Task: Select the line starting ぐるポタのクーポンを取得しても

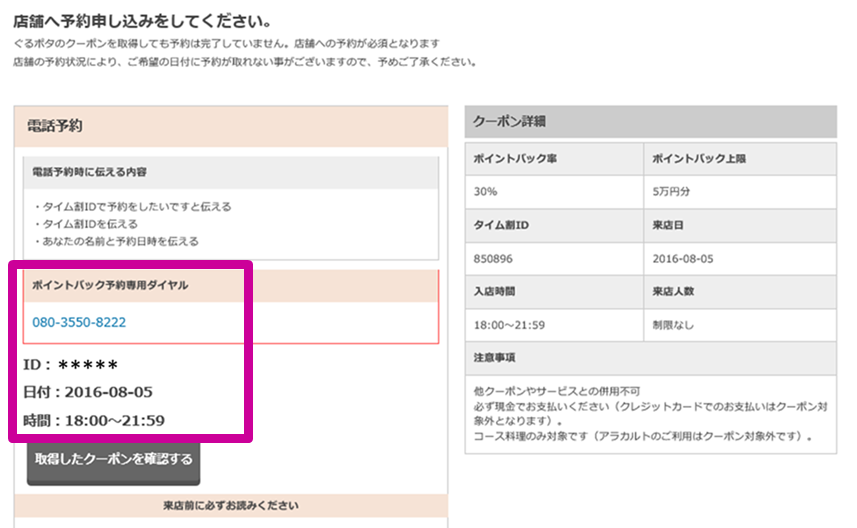Action: point(226,43)
